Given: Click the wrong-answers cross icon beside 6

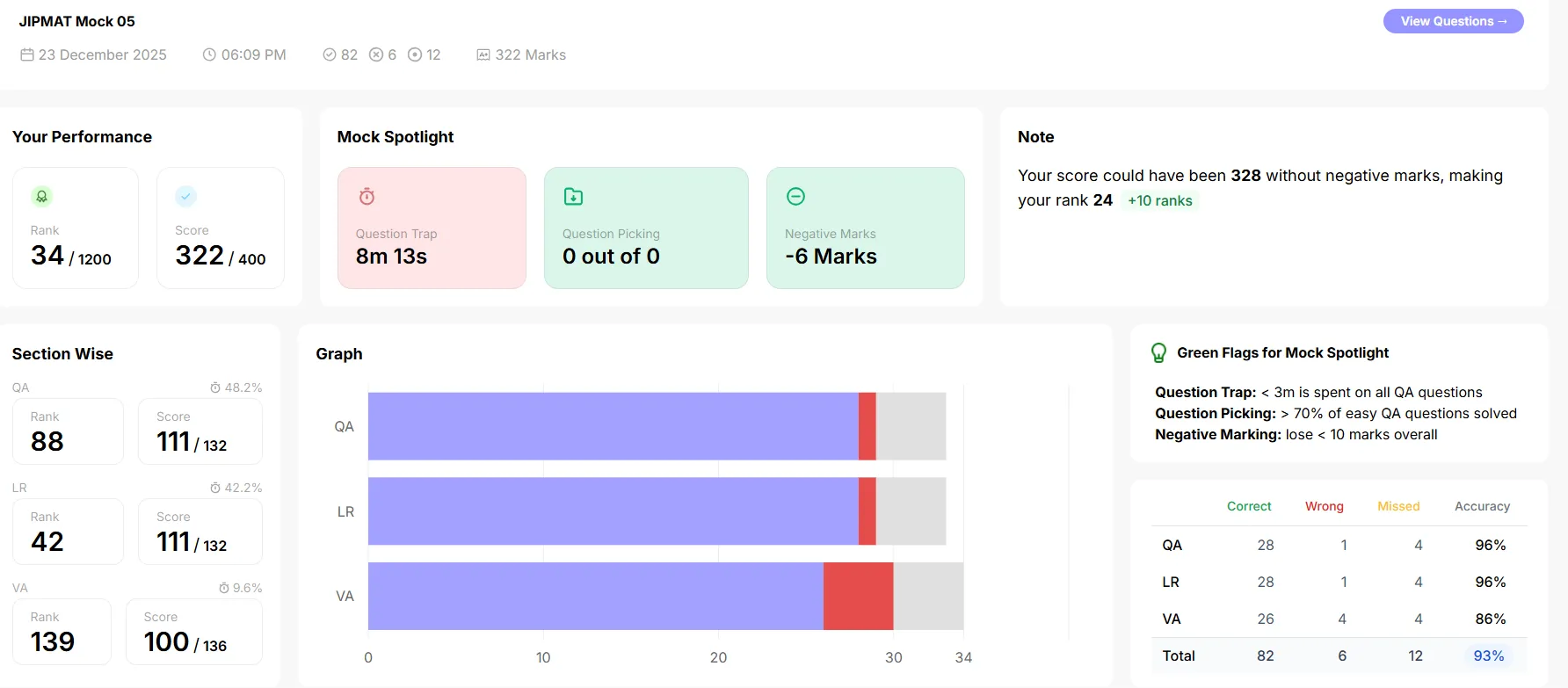Looking at the screenshot, I should point(376,54).
